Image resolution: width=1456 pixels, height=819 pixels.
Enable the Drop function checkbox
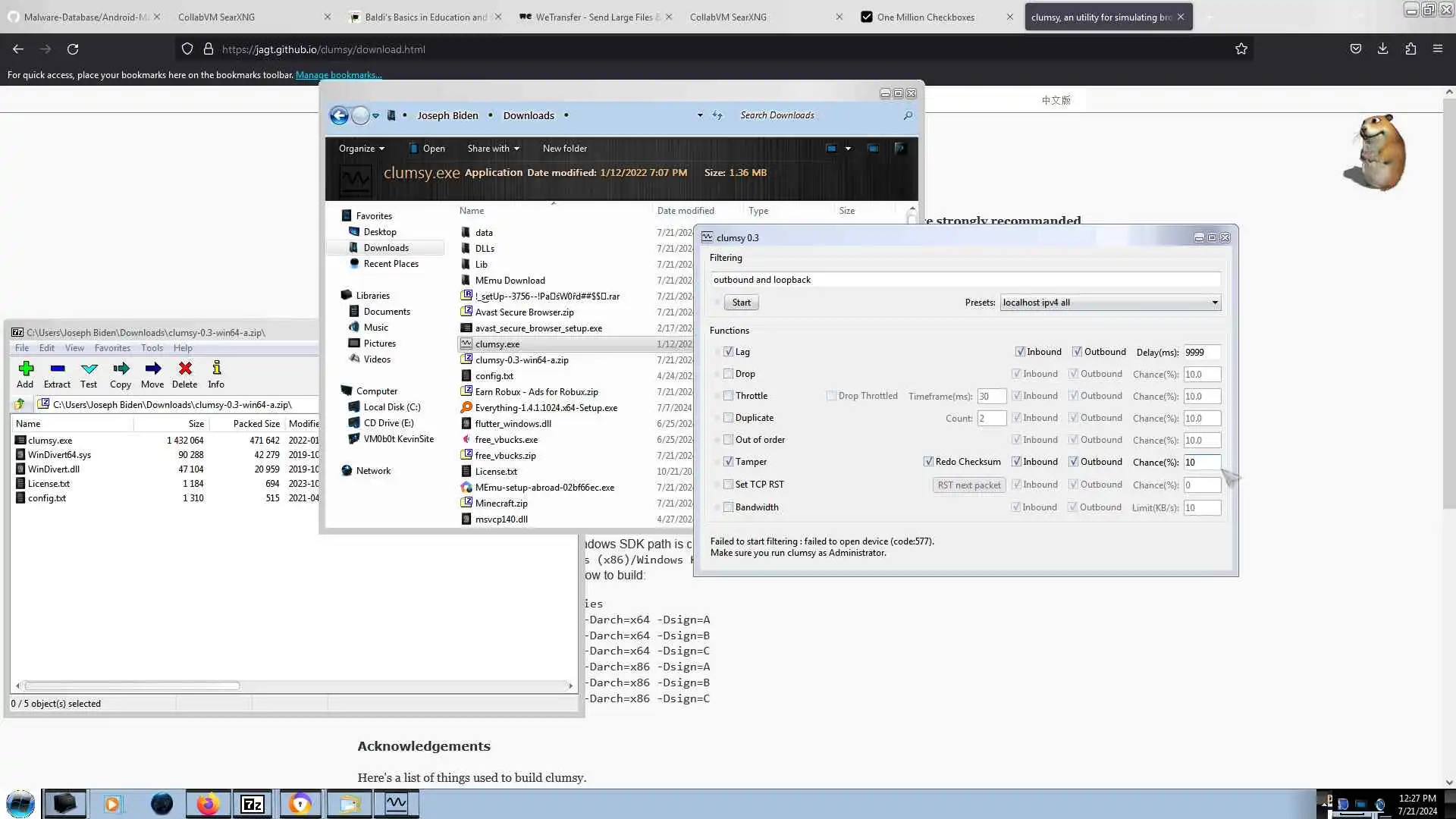tap(729, 374)
